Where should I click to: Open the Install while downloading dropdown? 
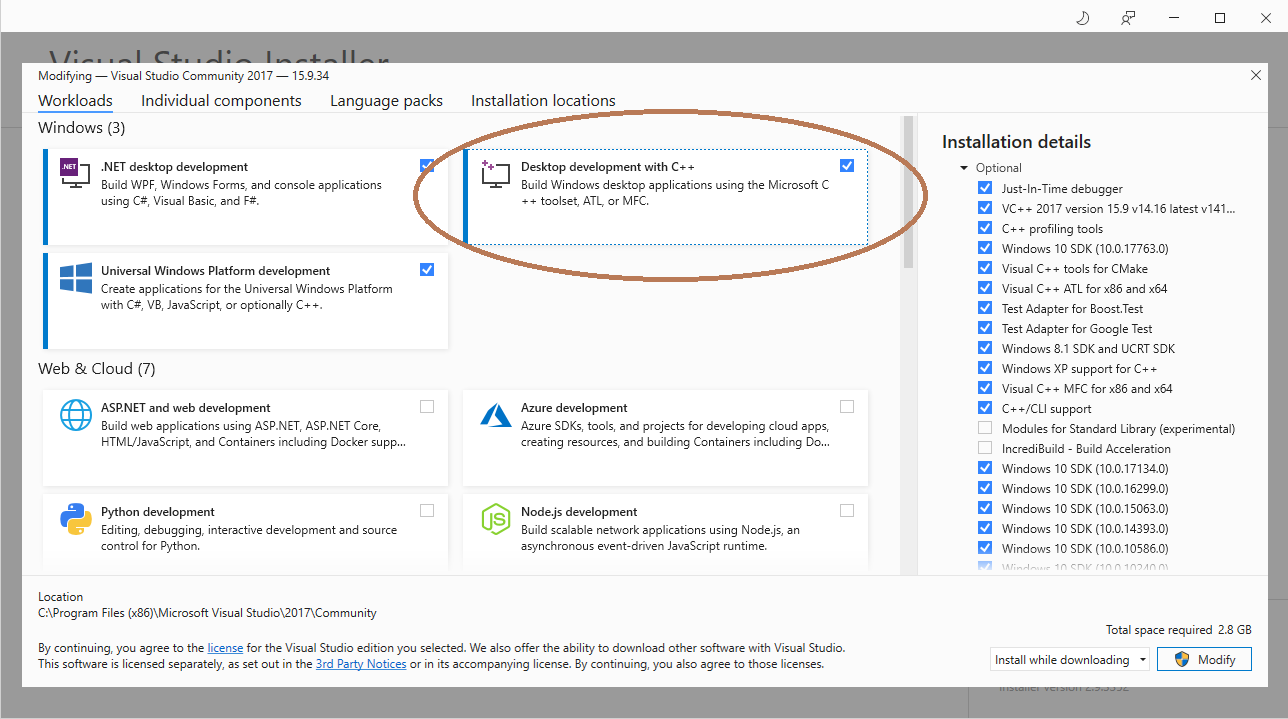point(1071,660)
